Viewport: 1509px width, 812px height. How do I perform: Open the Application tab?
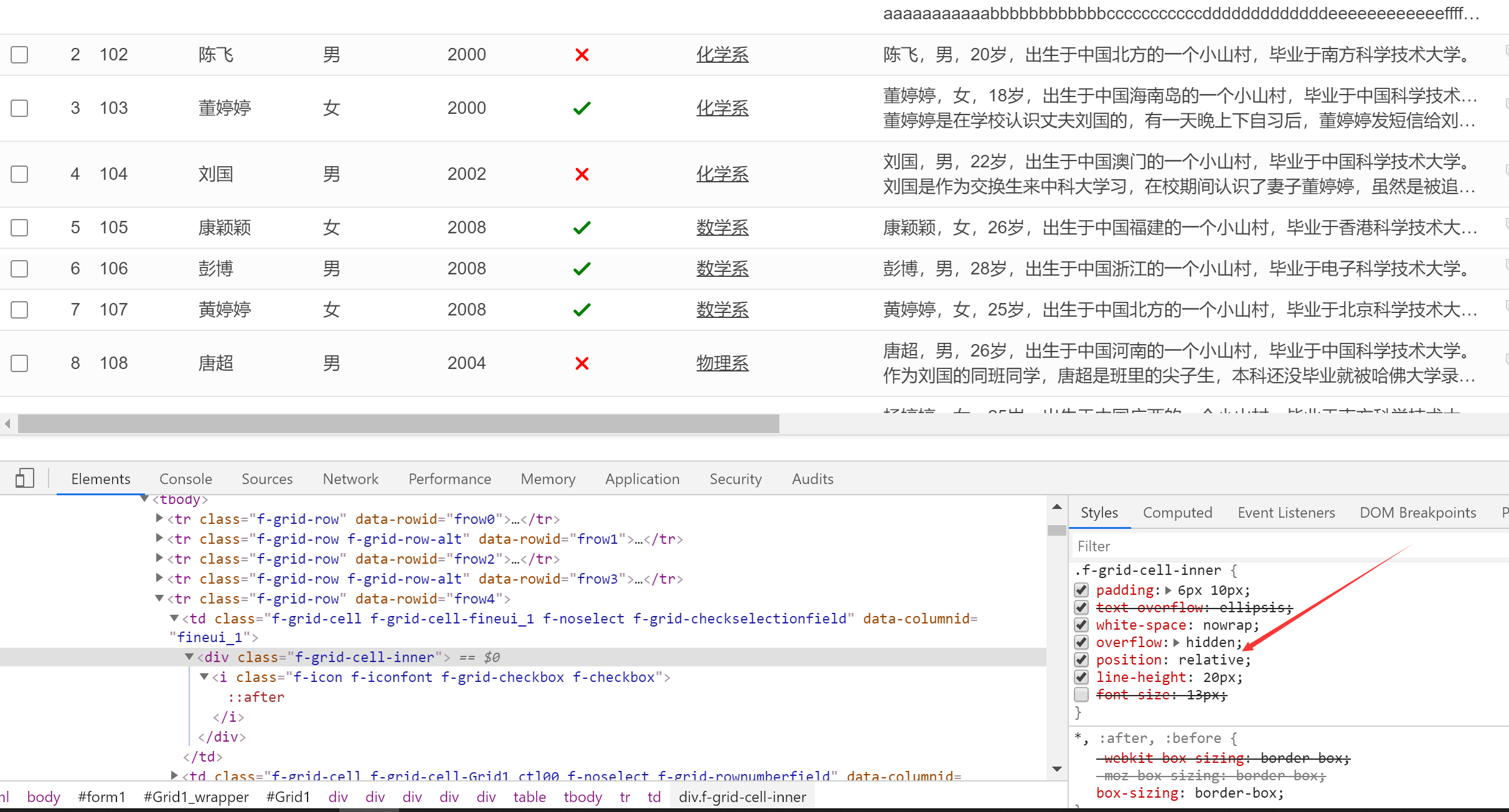(x=642, y=478)
